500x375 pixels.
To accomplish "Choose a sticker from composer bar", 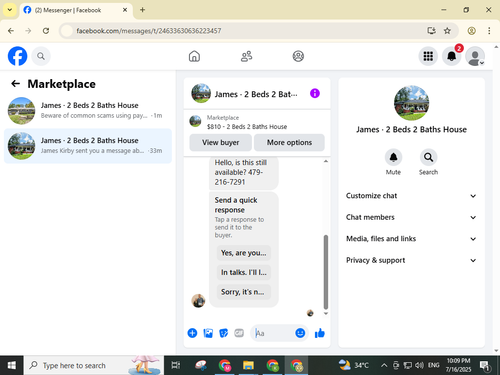I will click(223, 333).
